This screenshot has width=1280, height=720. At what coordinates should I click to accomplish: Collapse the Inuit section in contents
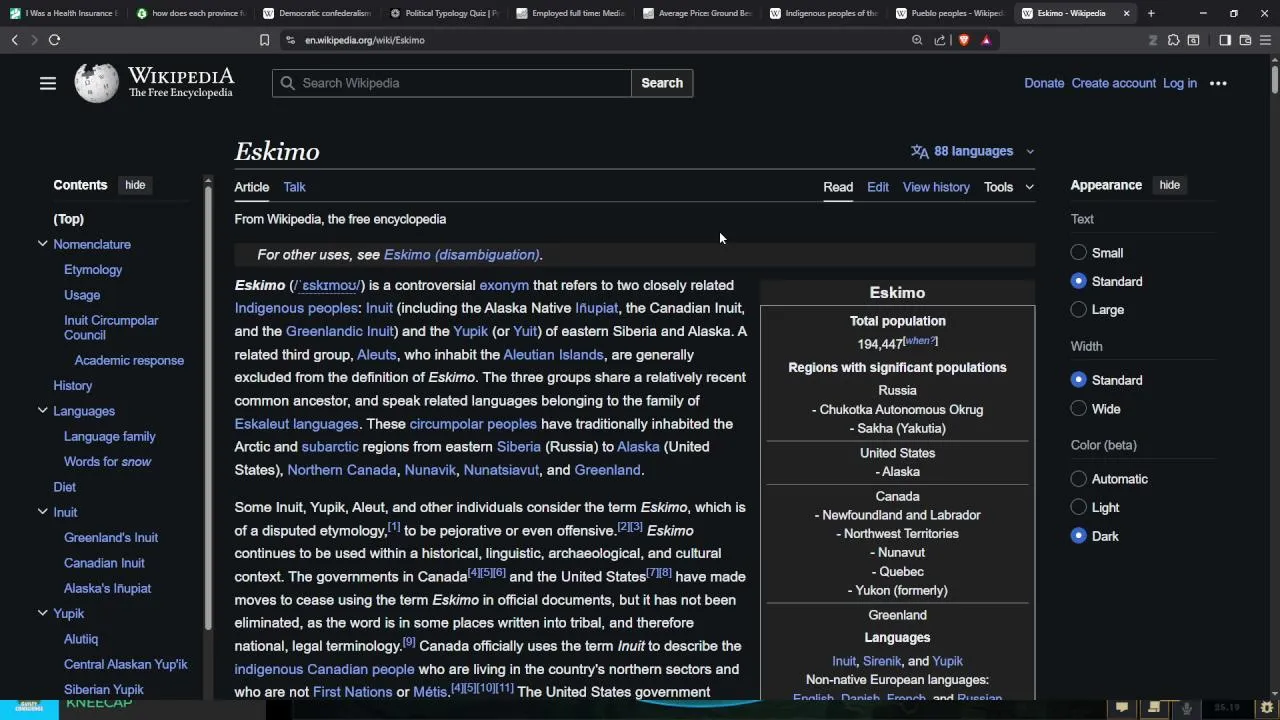point(43,512)
